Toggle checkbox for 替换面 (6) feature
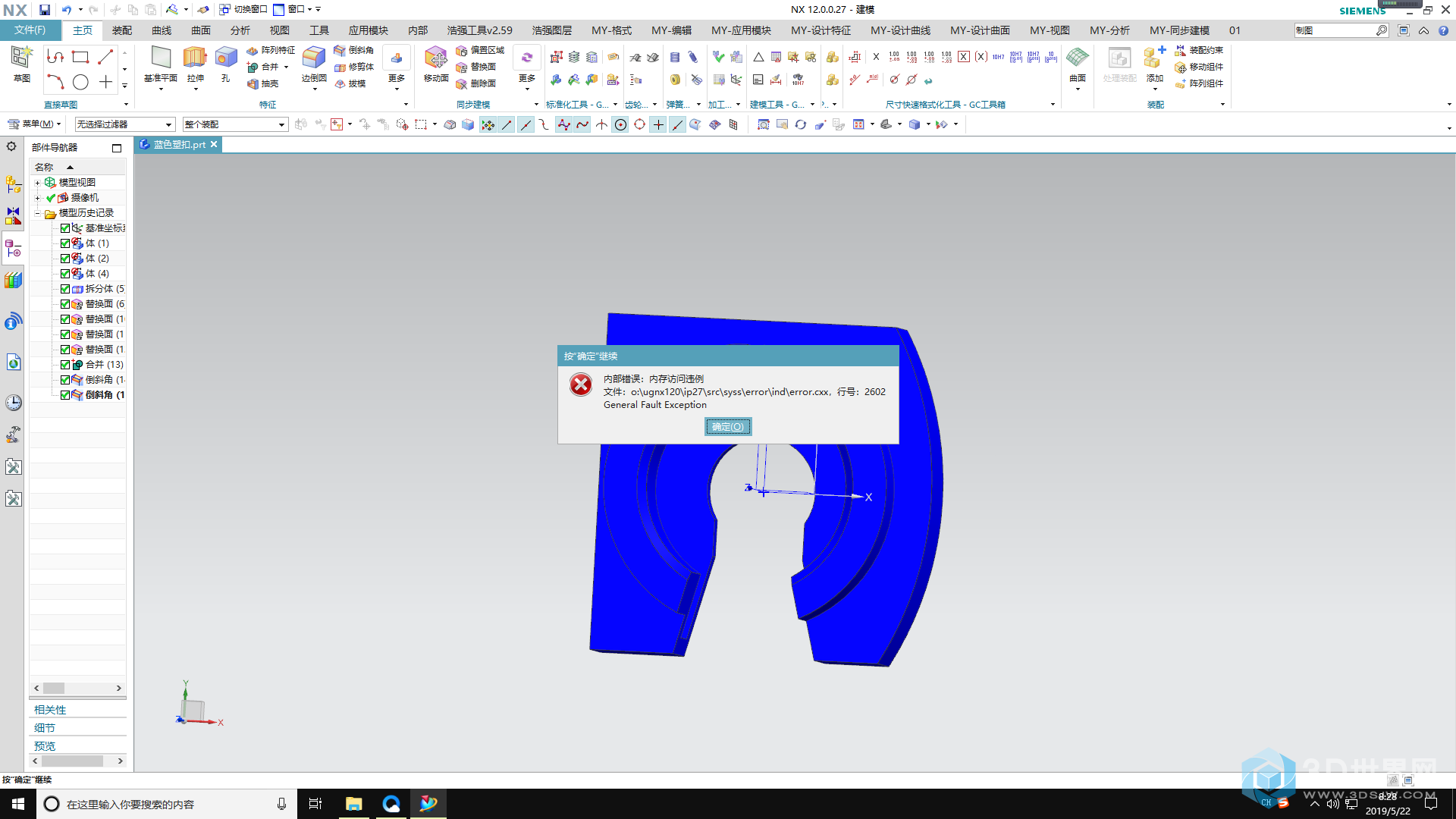Screen dimensions: 1456x819 (x=65, y=304)
